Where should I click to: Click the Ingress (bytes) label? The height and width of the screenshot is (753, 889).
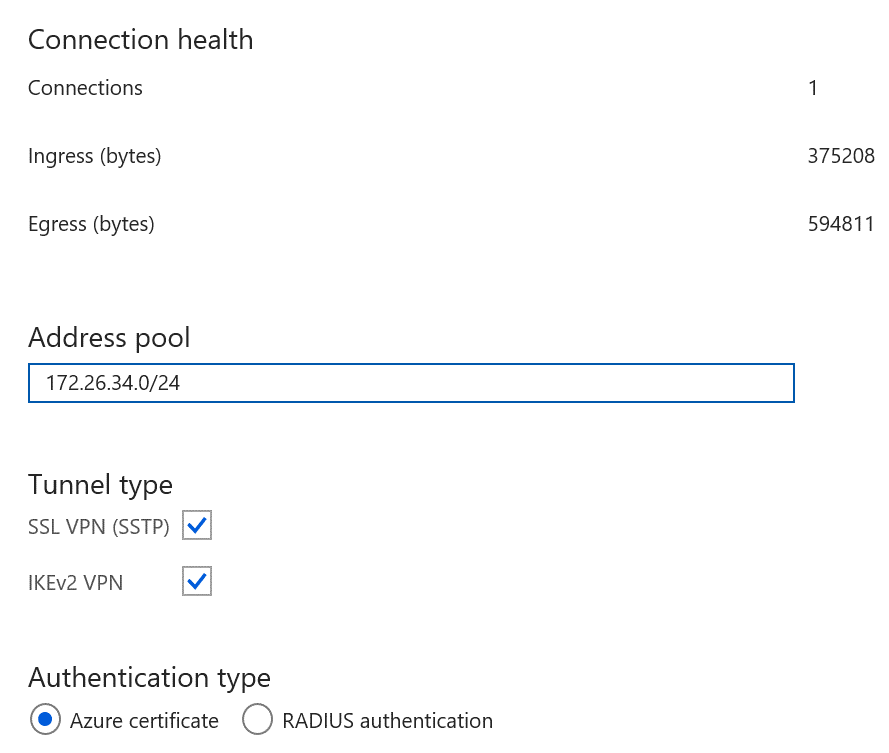tap(95, 156)
